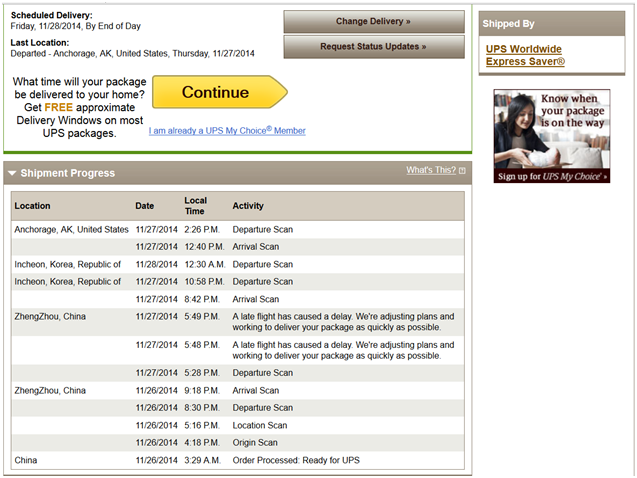Select the 8:30 P.M. Departure Scan time
637x478 pixels.
point(202,408)
